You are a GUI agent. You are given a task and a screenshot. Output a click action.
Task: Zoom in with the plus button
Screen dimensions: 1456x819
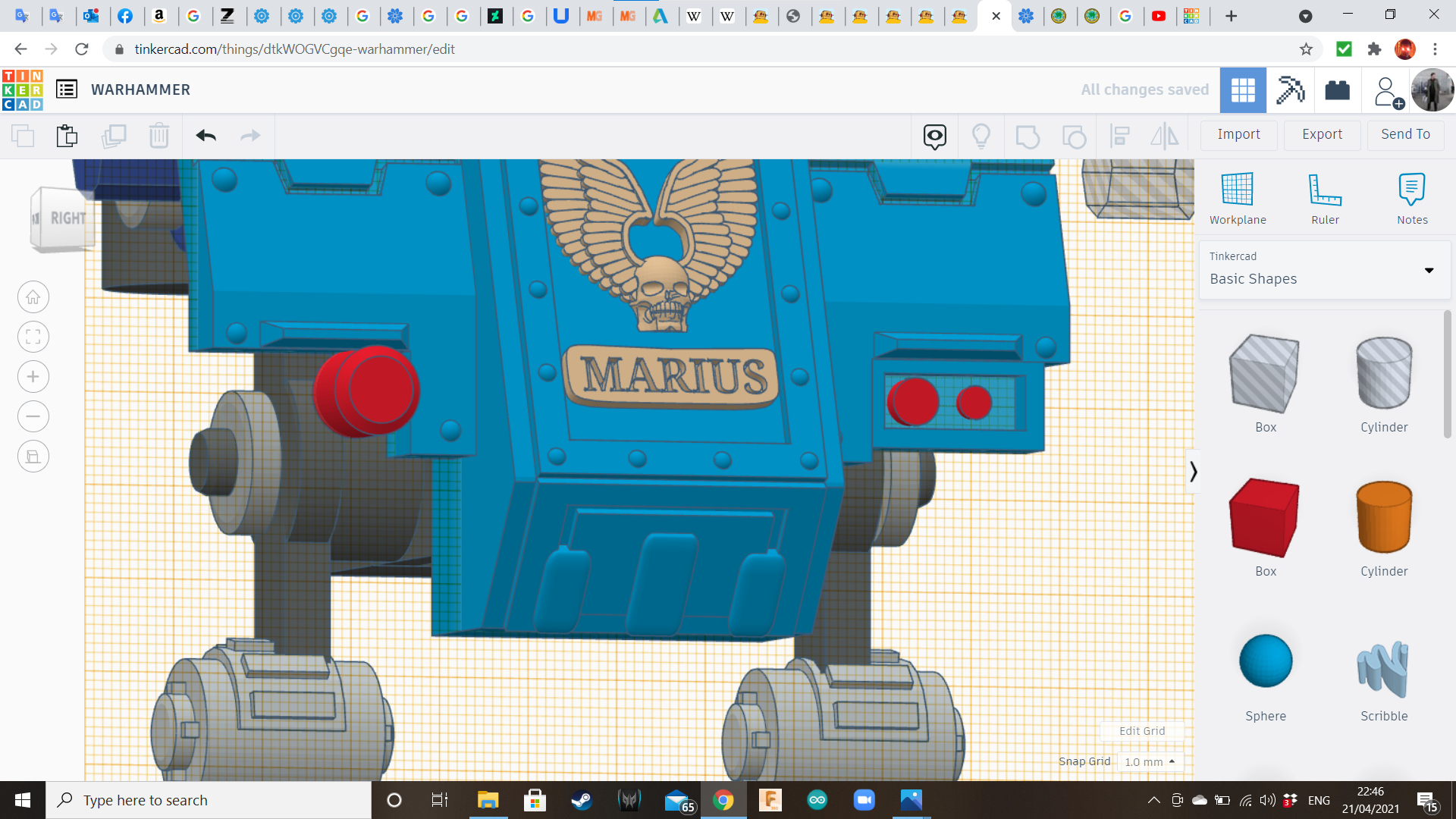pos(33,377)
